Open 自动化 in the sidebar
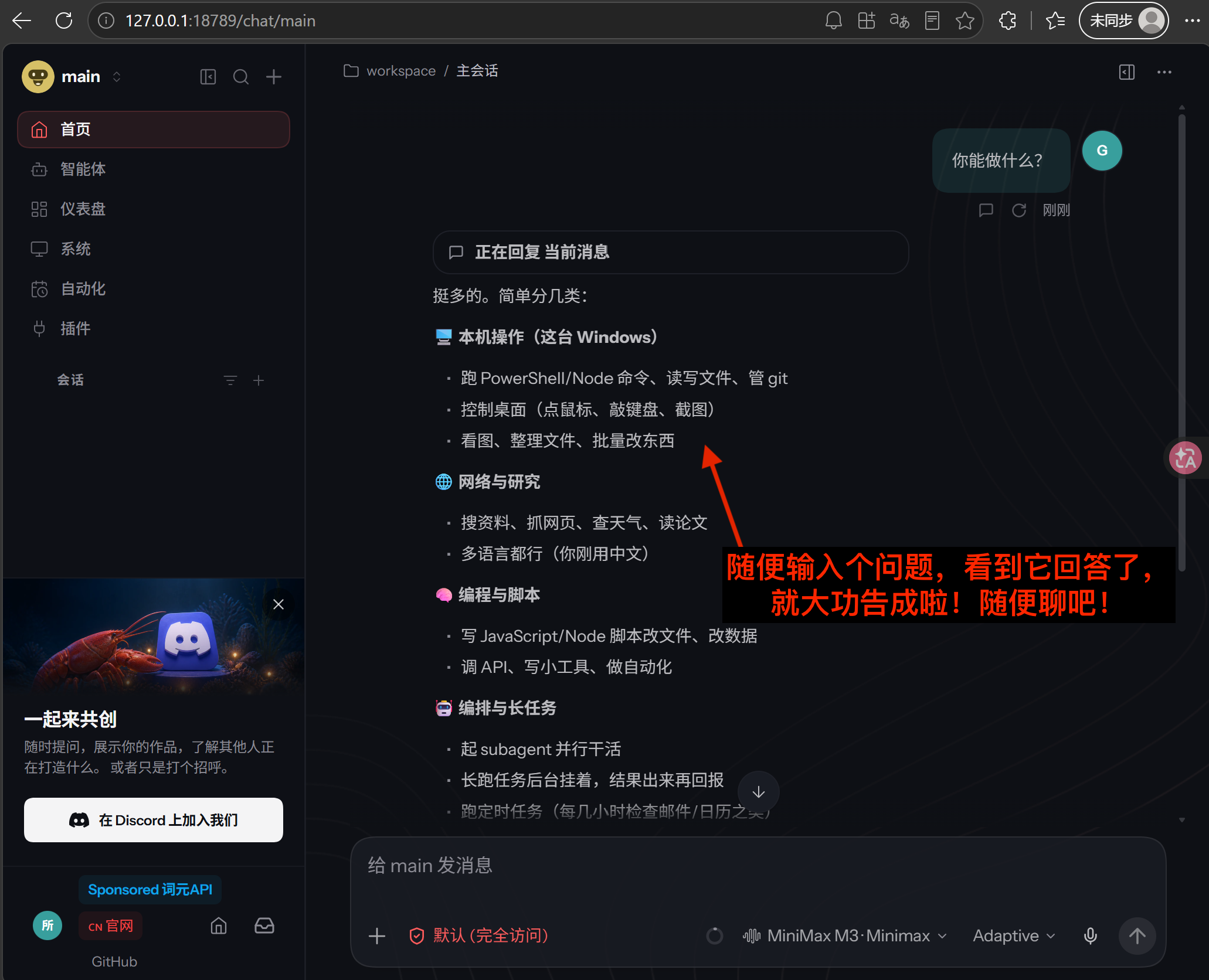The height and width of the screenshot is (980, 1209). [154, 289]
